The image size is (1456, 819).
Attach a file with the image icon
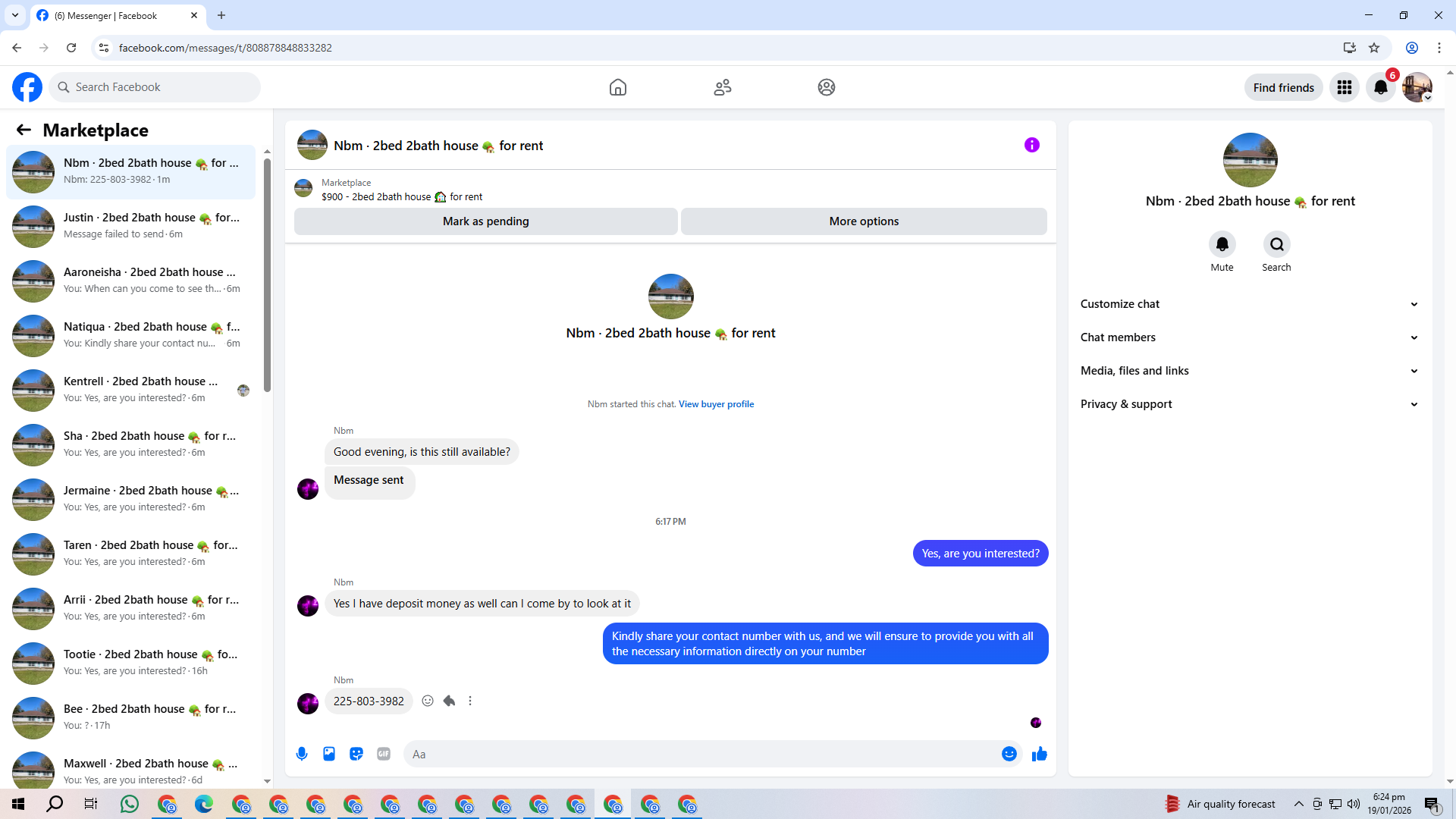pyautogui.click(x=329, y=754)
